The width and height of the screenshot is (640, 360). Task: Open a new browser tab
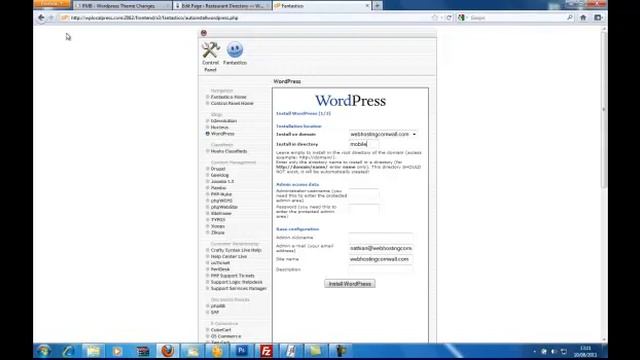[x=377, y=6]
